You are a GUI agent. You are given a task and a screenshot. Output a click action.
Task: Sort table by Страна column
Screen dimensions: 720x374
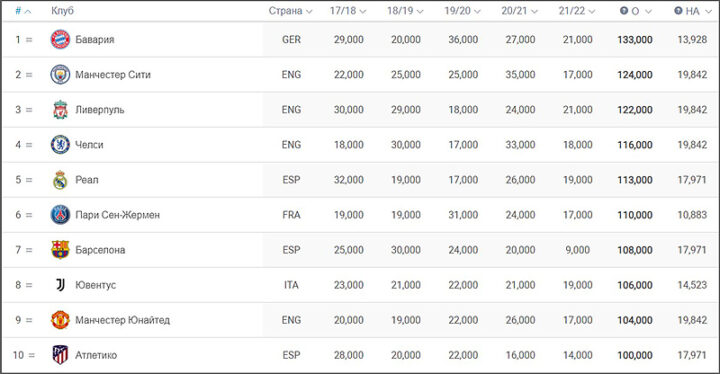coord(290,11)
